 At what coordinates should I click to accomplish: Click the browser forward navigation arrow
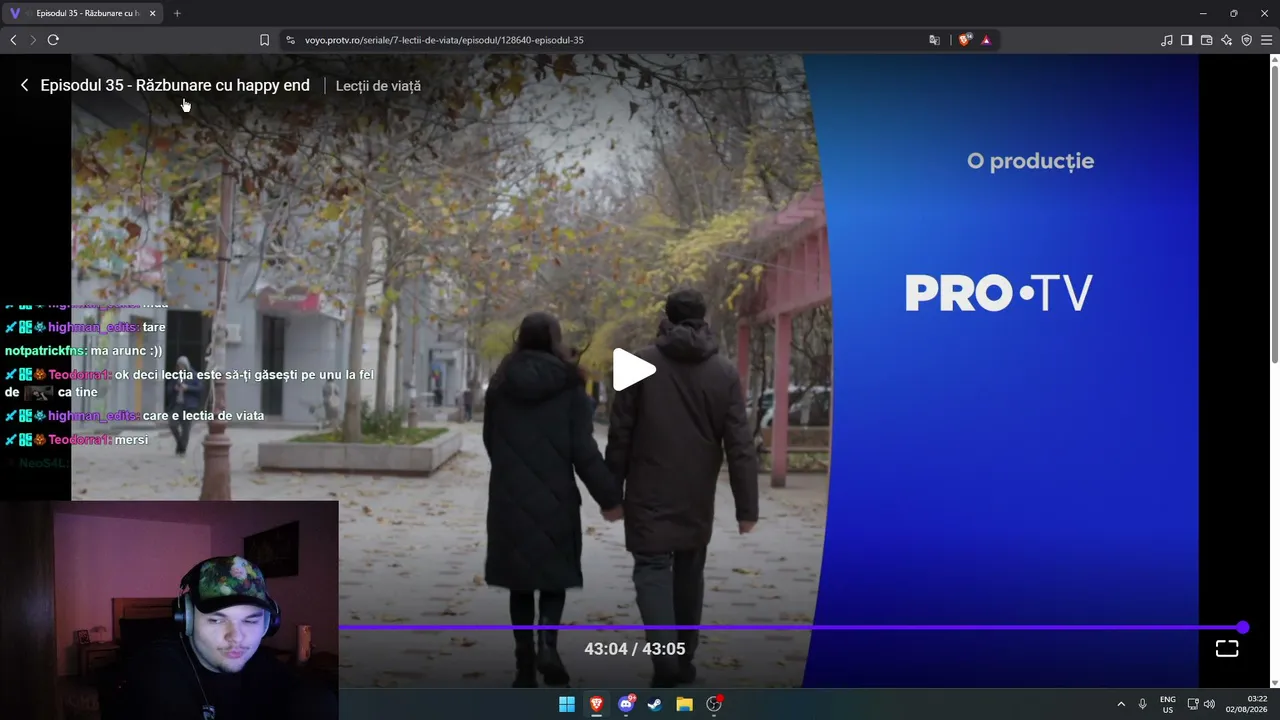(x=33, y=40)
